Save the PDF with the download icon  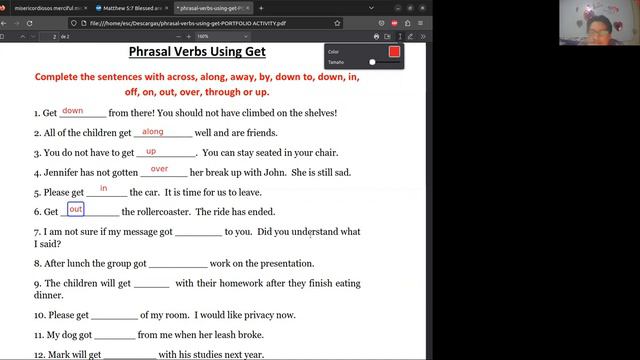pyautogui.click(x=387, y=36)
